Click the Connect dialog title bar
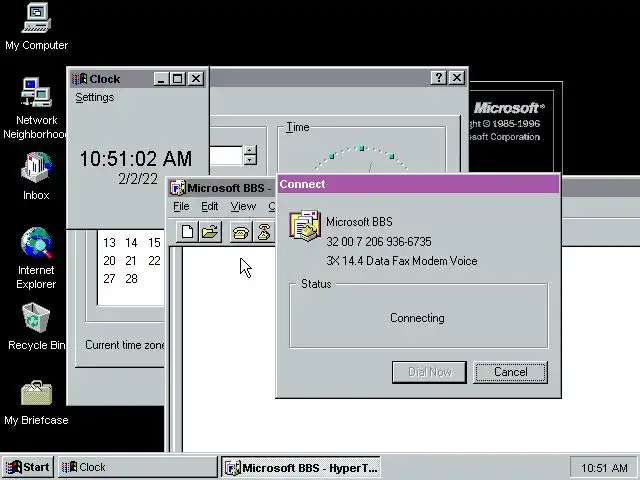This screenshot has height=480, width=640. 418,184
